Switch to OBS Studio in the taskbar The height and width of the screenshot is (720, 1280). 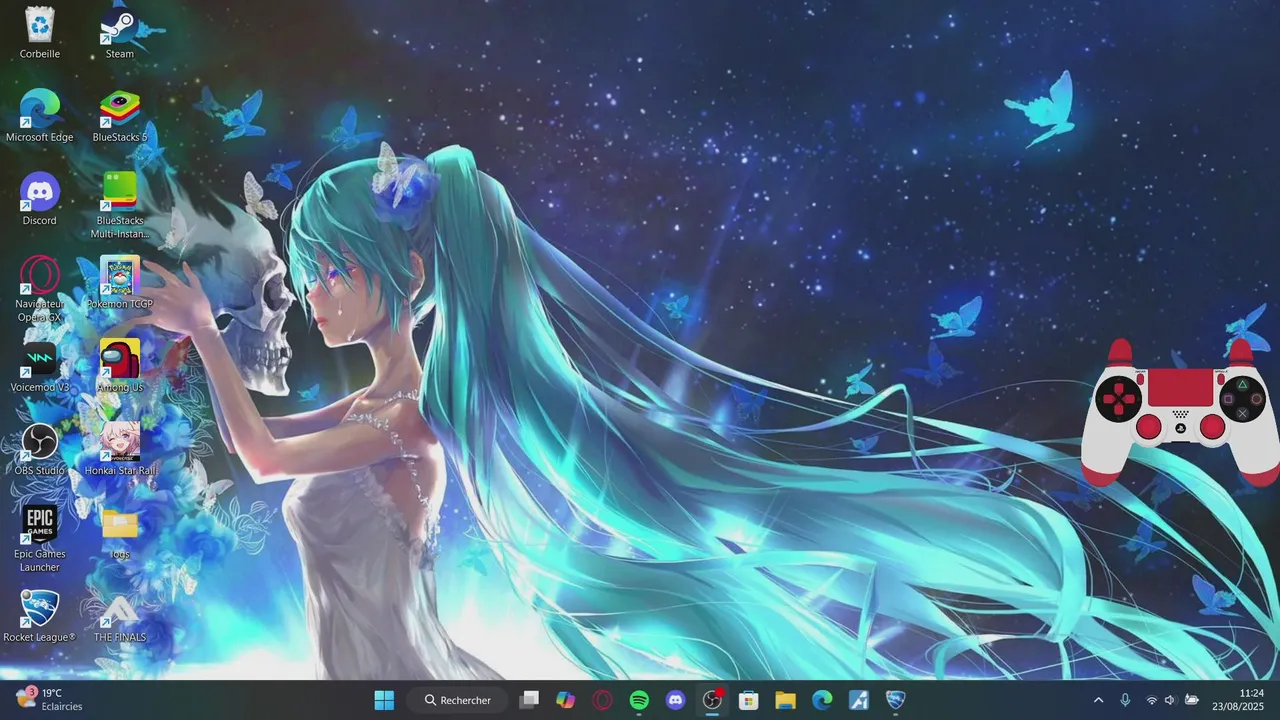pyautogui.click(x=712, y=700)
